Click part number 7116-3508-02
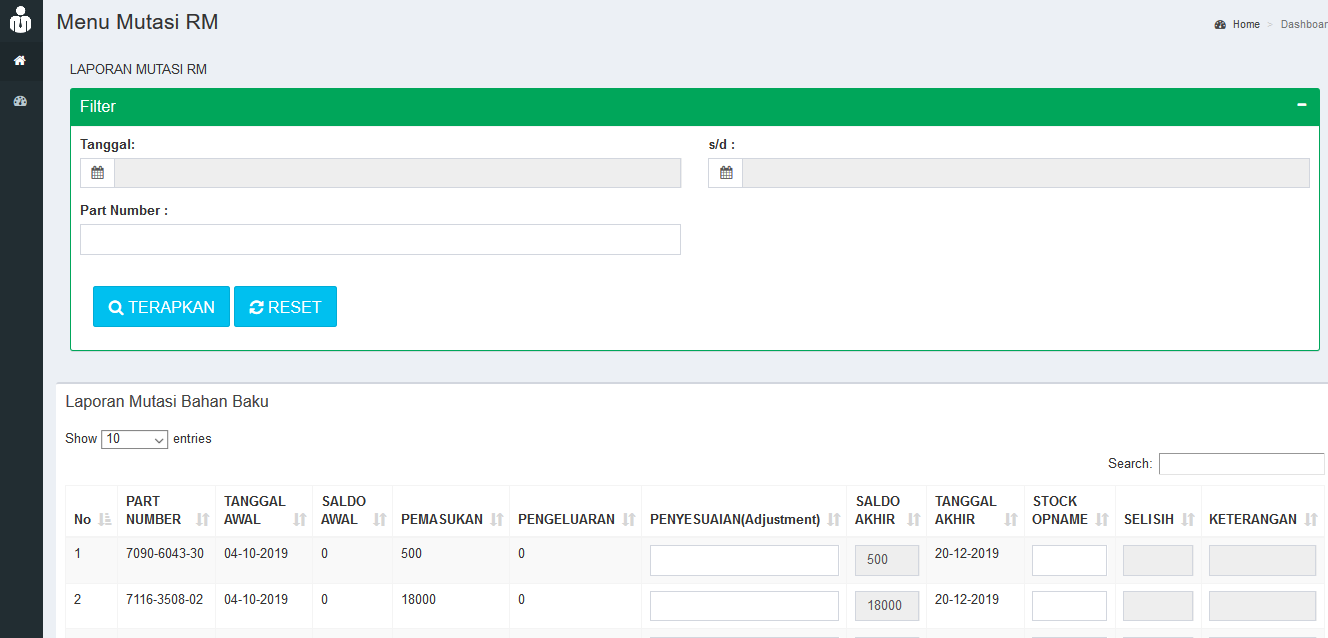This screenshot has height=638, width=1328. [x=165, y=600]
